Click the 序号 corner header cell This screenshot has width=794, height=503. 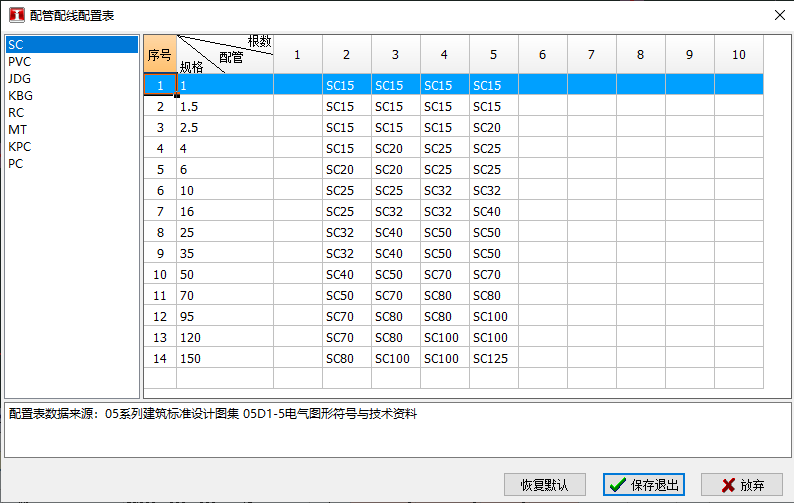pos(160,55)
